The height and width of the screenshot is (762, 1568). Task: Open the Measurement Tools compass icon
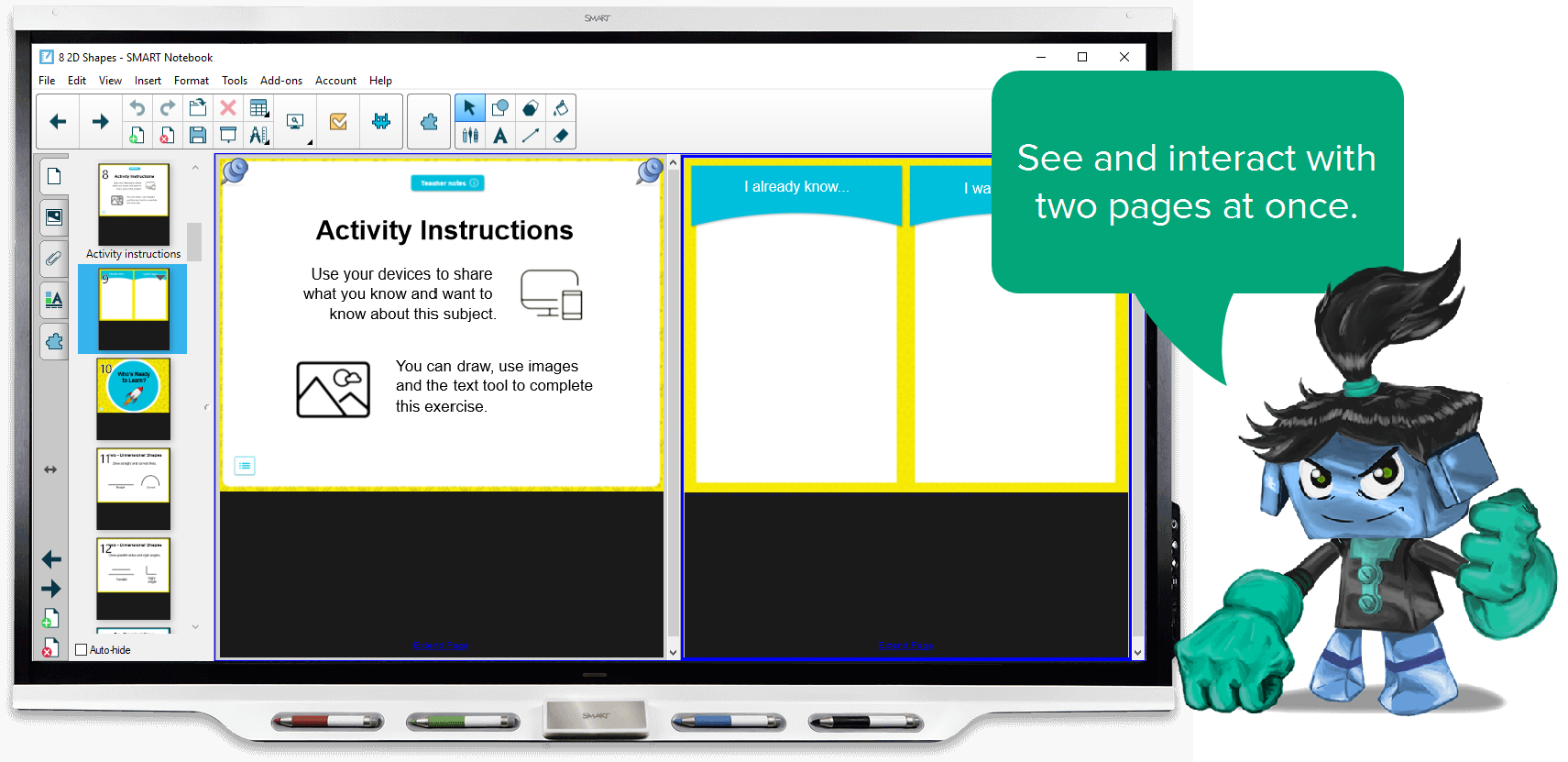(259, 136)
